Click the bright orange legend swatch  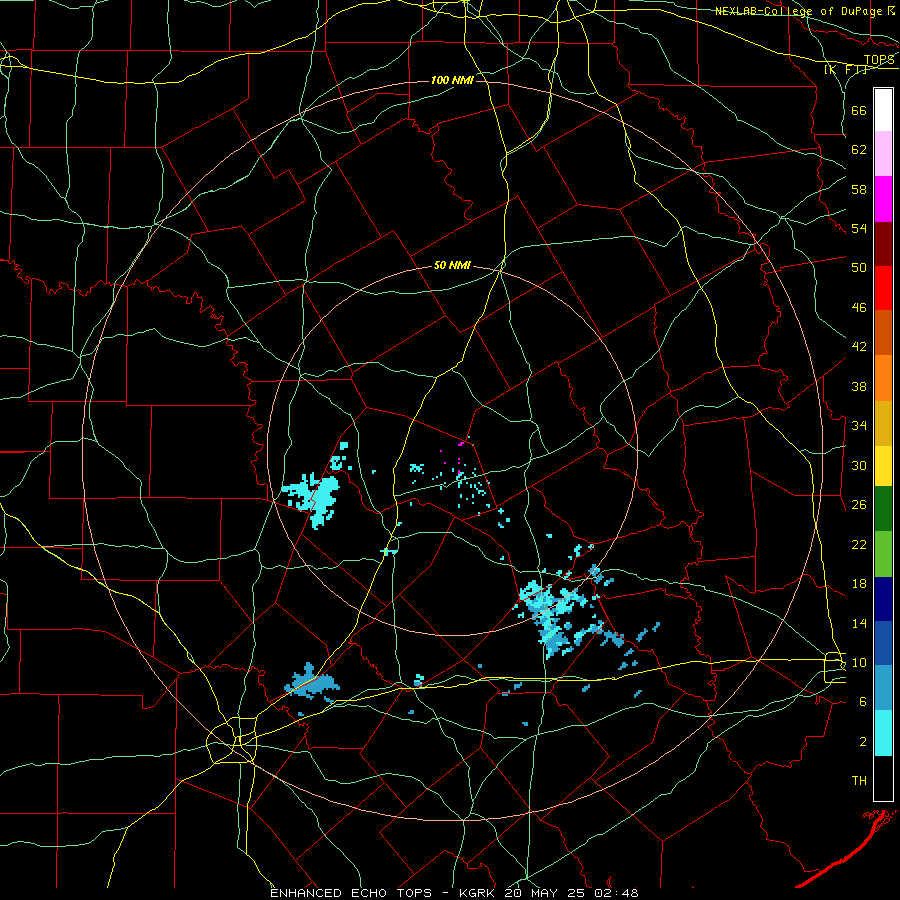click(x=883, y=378)
